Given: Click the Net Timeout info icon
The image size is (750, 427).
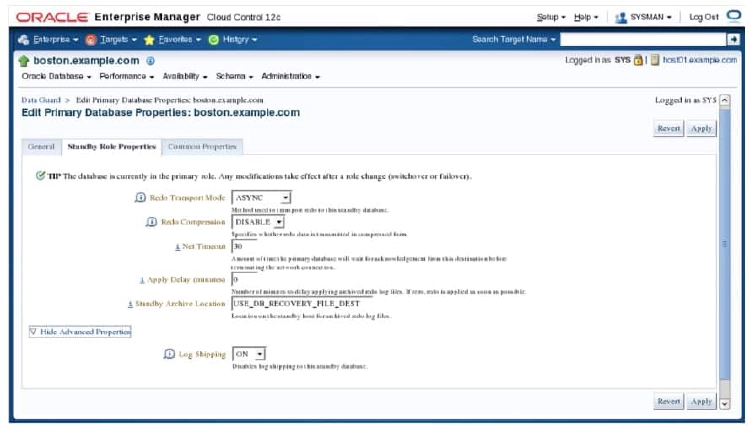Looking at the screenshot, I should click(177, 247).
